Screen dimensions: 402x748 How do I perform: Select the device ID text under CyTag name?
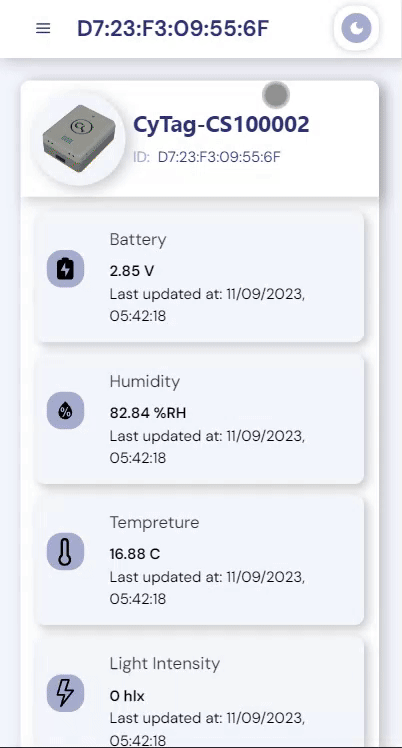tap(207, 156)
